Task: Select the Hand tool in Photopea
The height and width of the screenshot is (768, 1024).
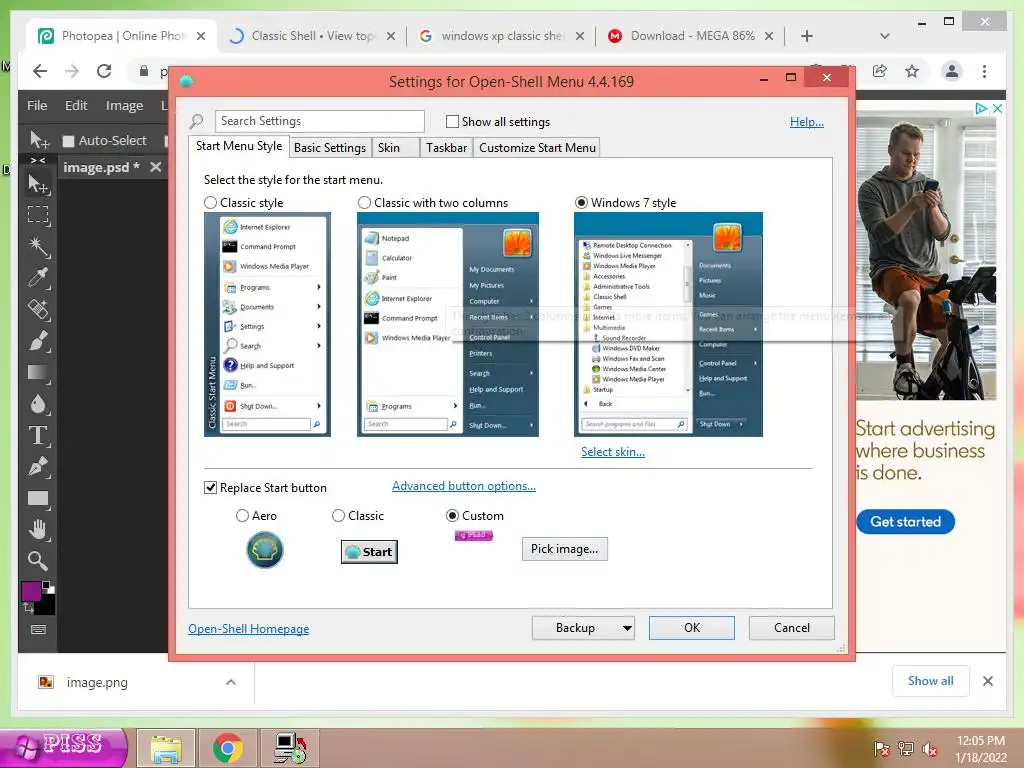Action: (x=38, y=530)
